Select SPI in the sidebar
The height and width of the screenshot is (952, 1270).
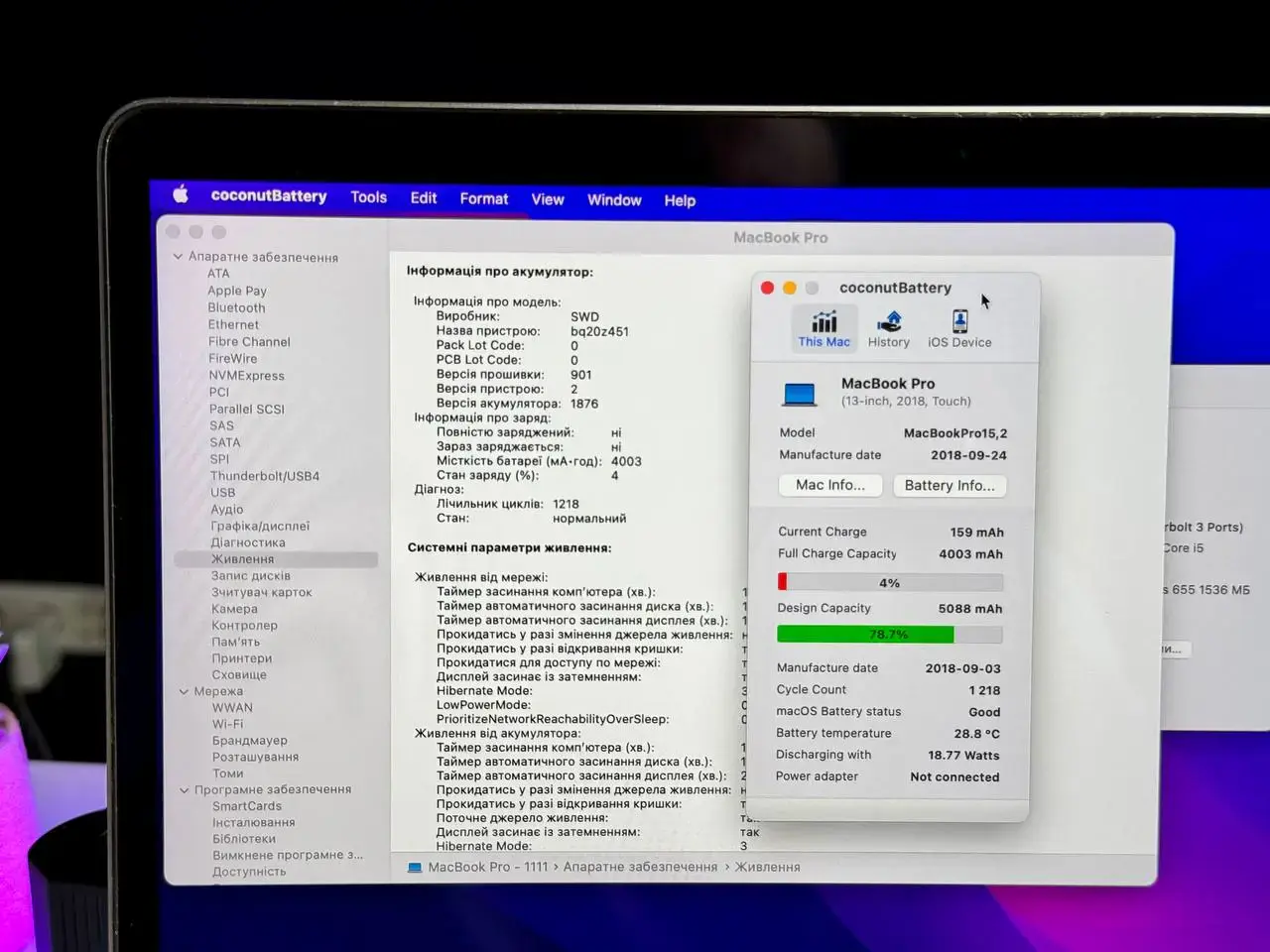point(220,459)
